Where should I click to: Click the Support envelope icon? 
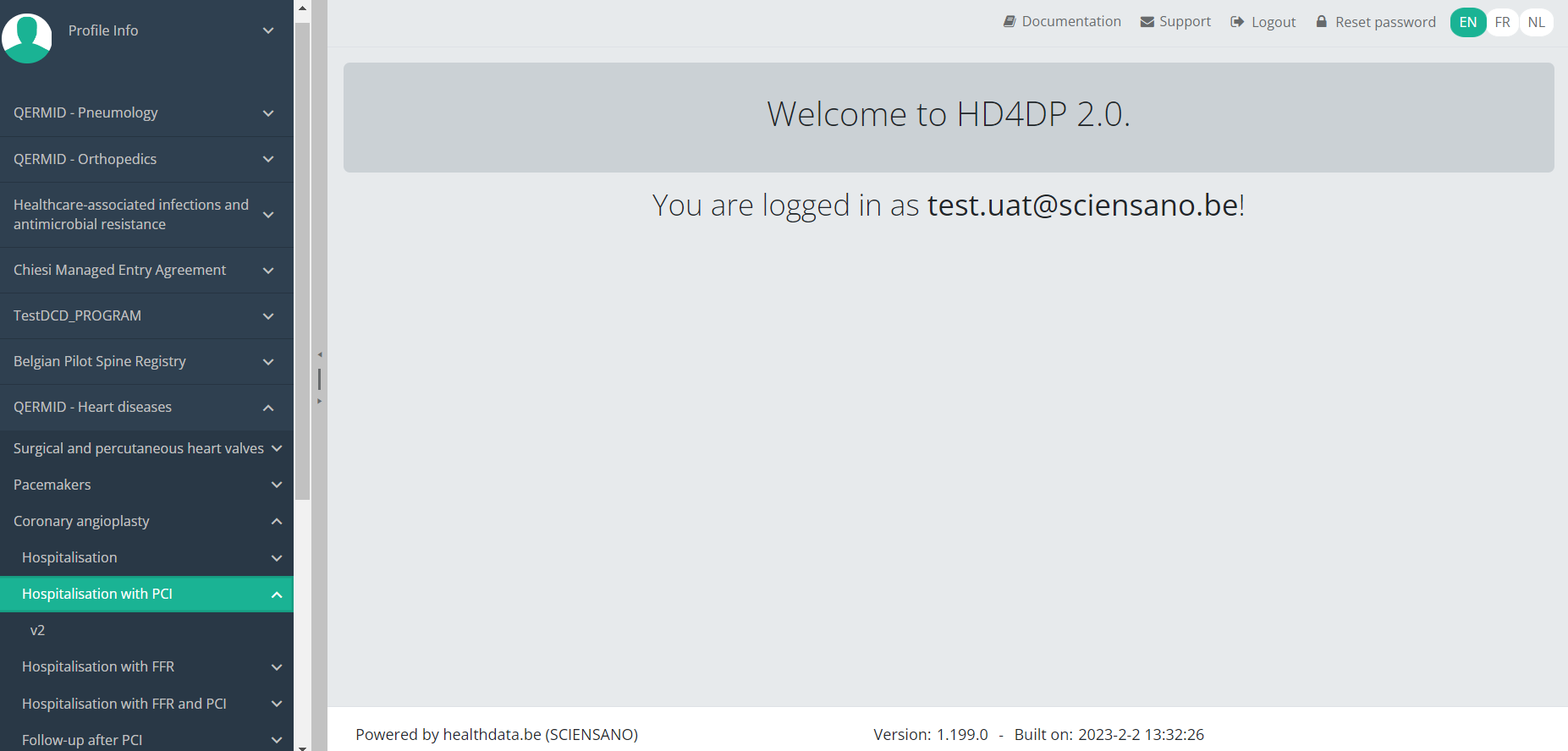pyautogui.click(x=1147, y=22)
